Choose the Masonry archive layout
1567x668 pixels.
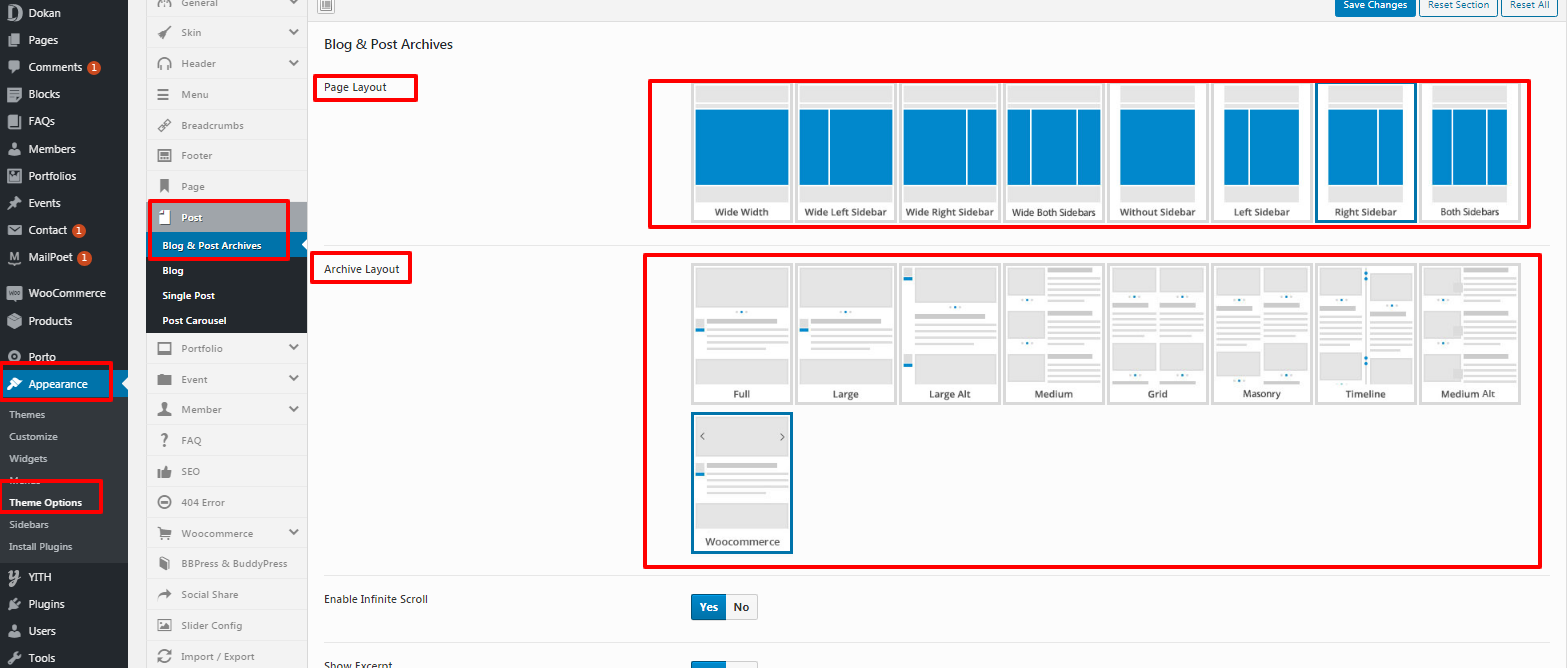click(1261, 334)
